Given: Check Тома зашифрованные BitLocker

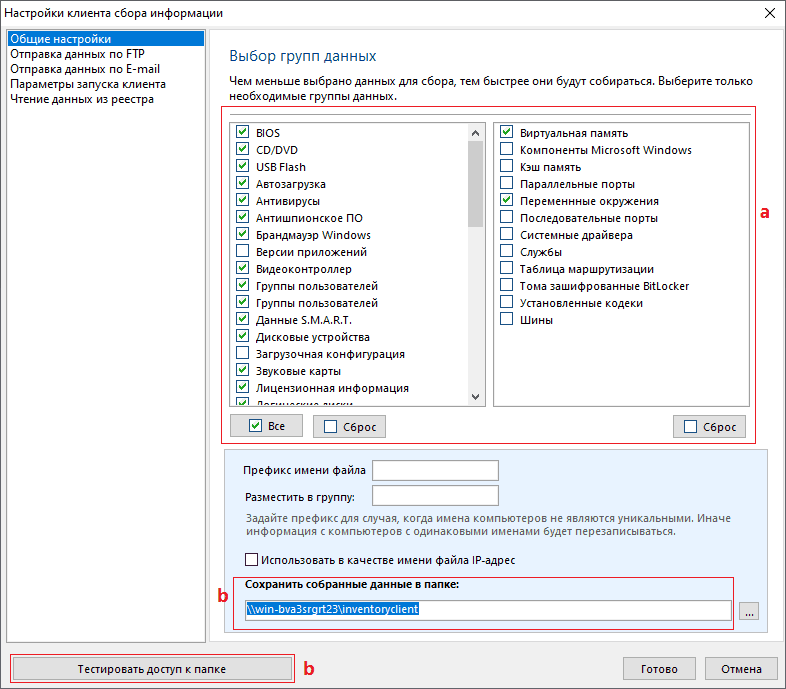Looking at the screenshot, I should tap(507, 286).
